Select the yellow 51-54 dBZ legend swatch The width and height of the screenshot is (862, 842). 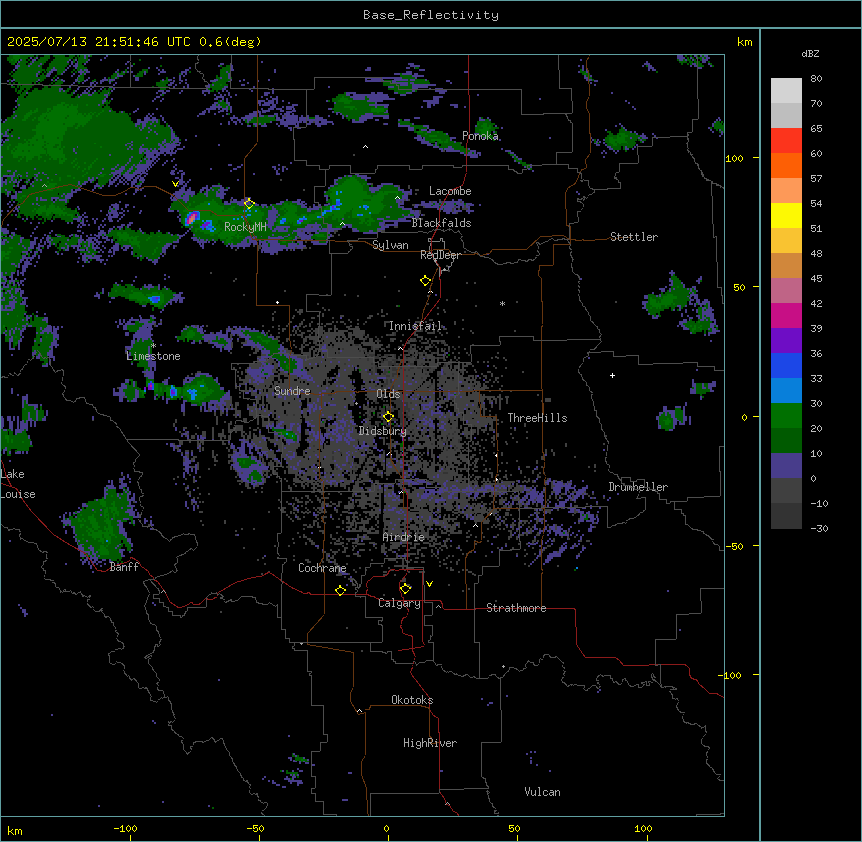786,215
